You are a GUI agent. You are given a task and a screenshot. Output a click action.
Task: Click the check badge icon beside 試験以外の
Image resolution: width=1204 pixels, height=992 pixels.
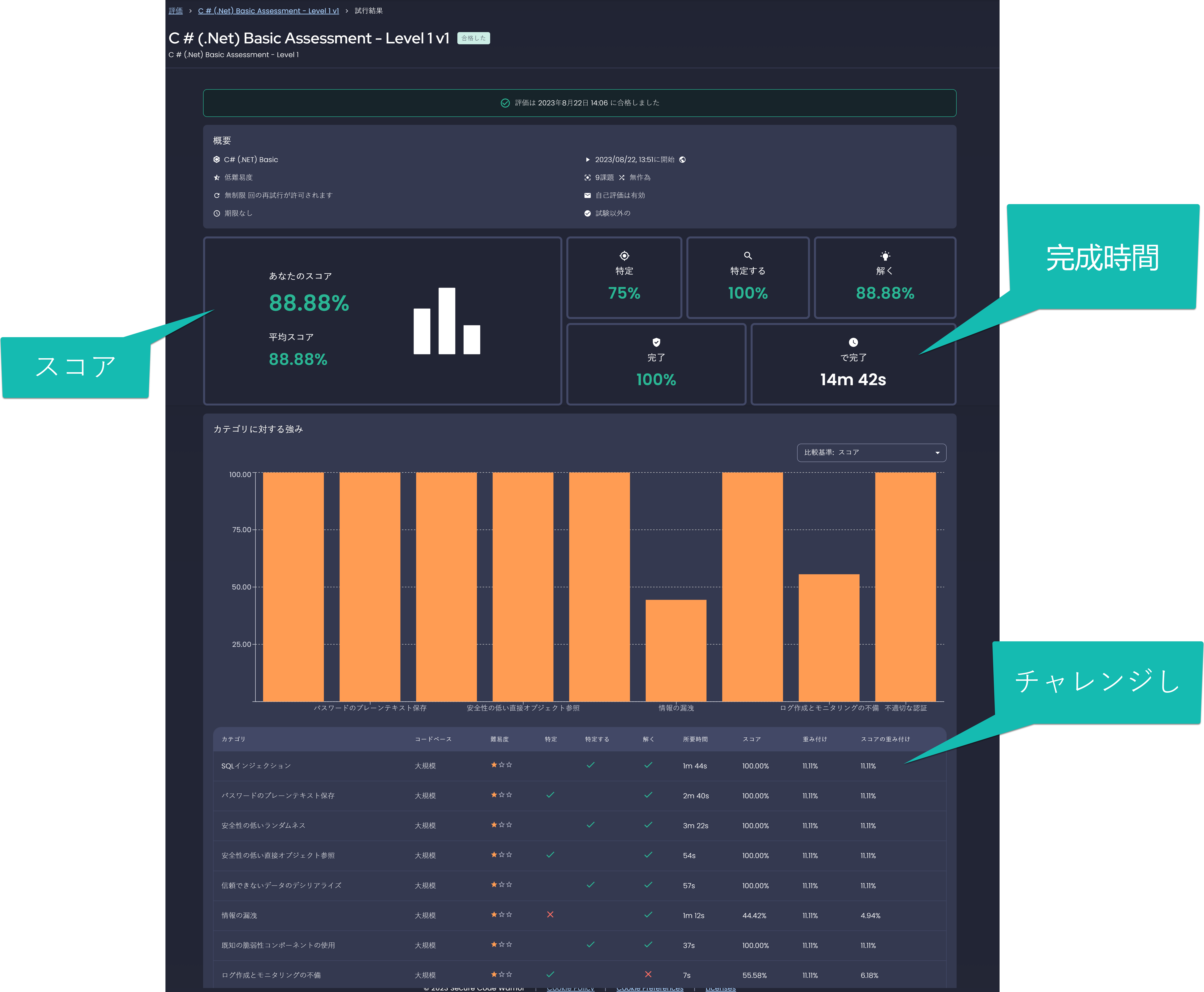click(x=587, y=213)
